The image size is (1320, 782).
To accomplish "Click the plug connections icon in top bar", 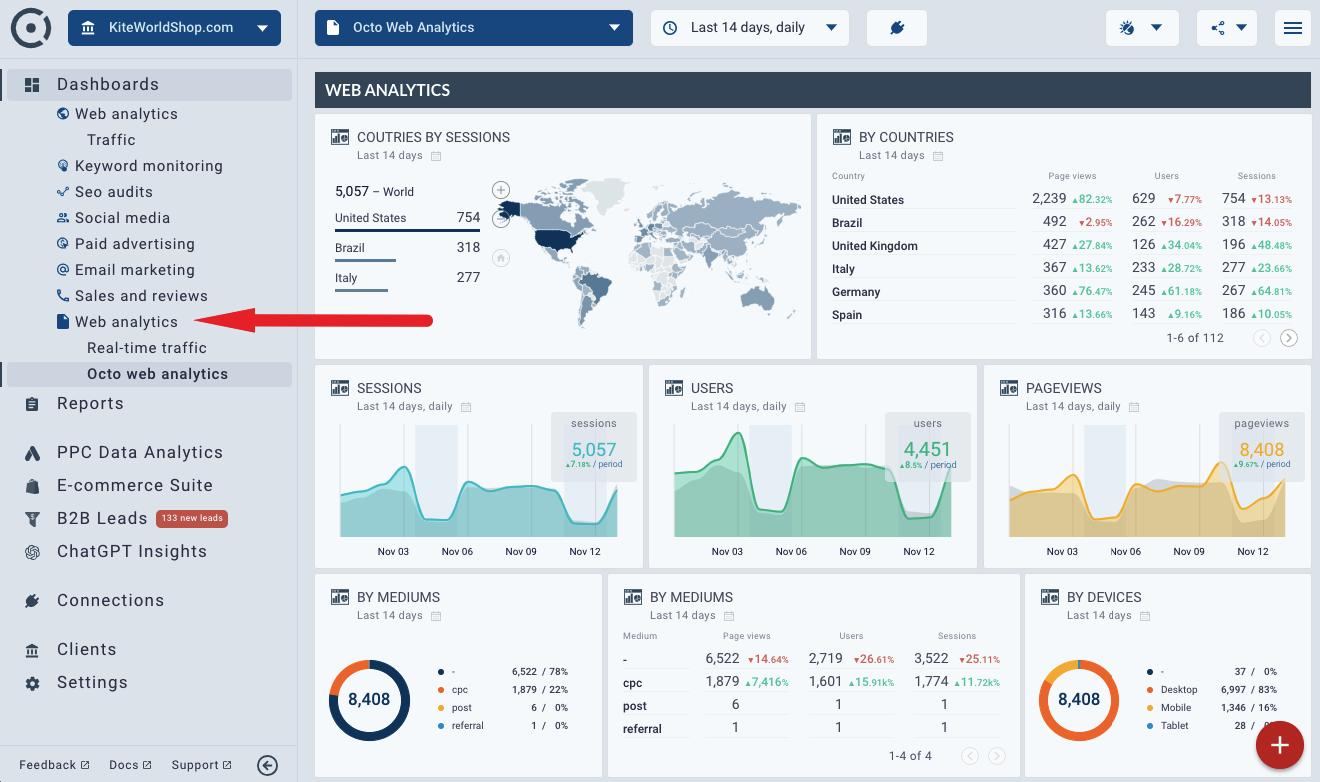I will (897, 28).
